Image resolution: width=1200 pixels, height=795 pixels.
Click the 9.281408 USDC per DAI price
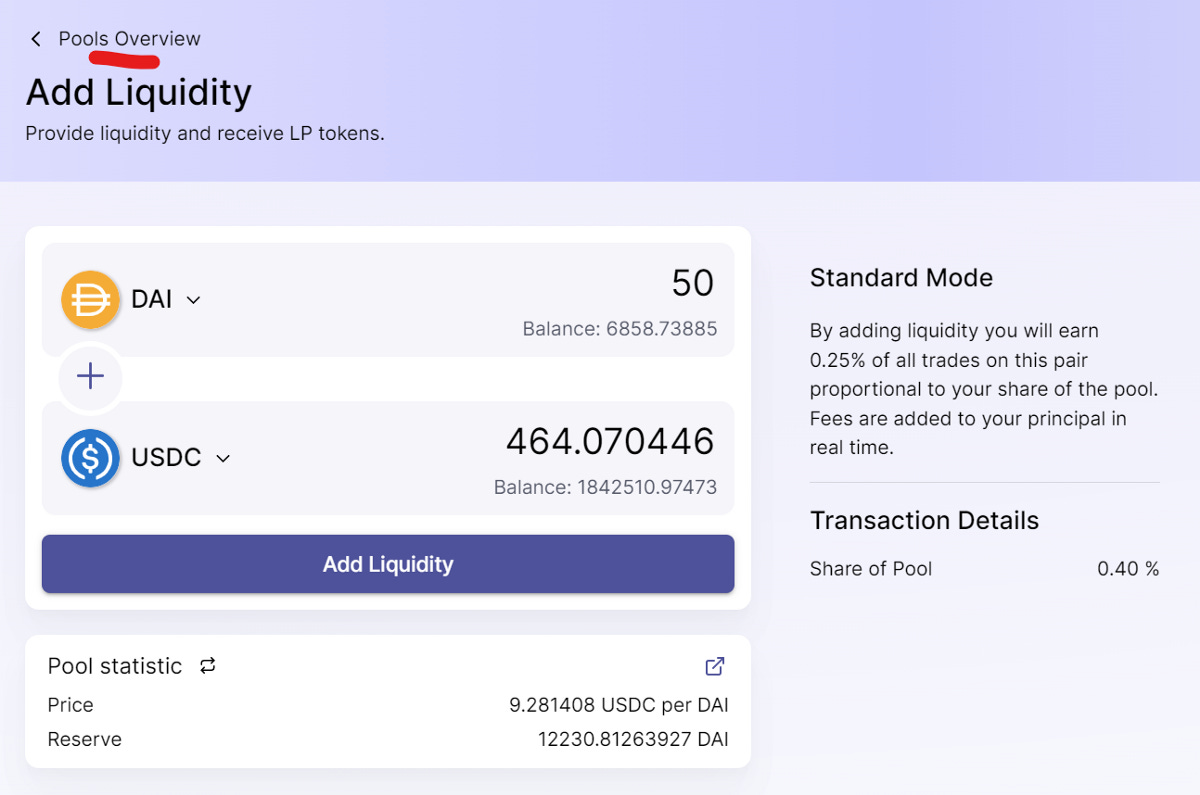(x=619, y=705)
